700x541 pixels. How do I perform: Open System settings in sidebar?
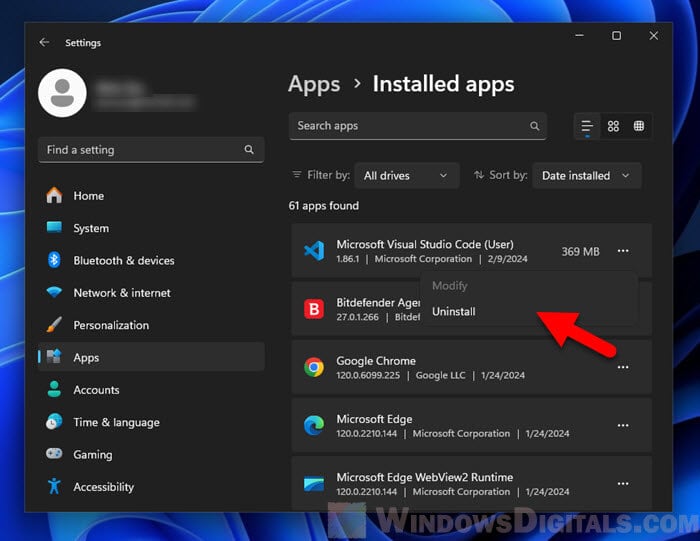point(151,228)
